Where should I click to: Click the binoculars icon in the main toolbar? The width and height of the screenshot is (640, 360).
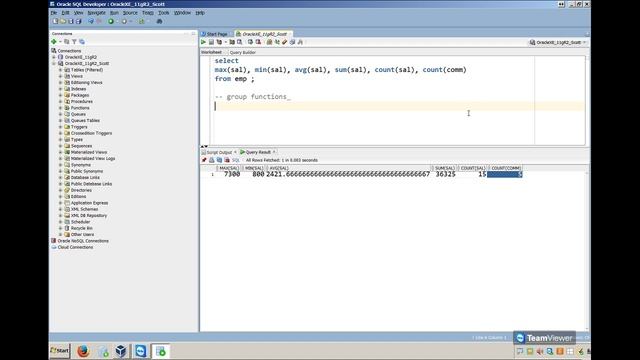tap(160, 21)
